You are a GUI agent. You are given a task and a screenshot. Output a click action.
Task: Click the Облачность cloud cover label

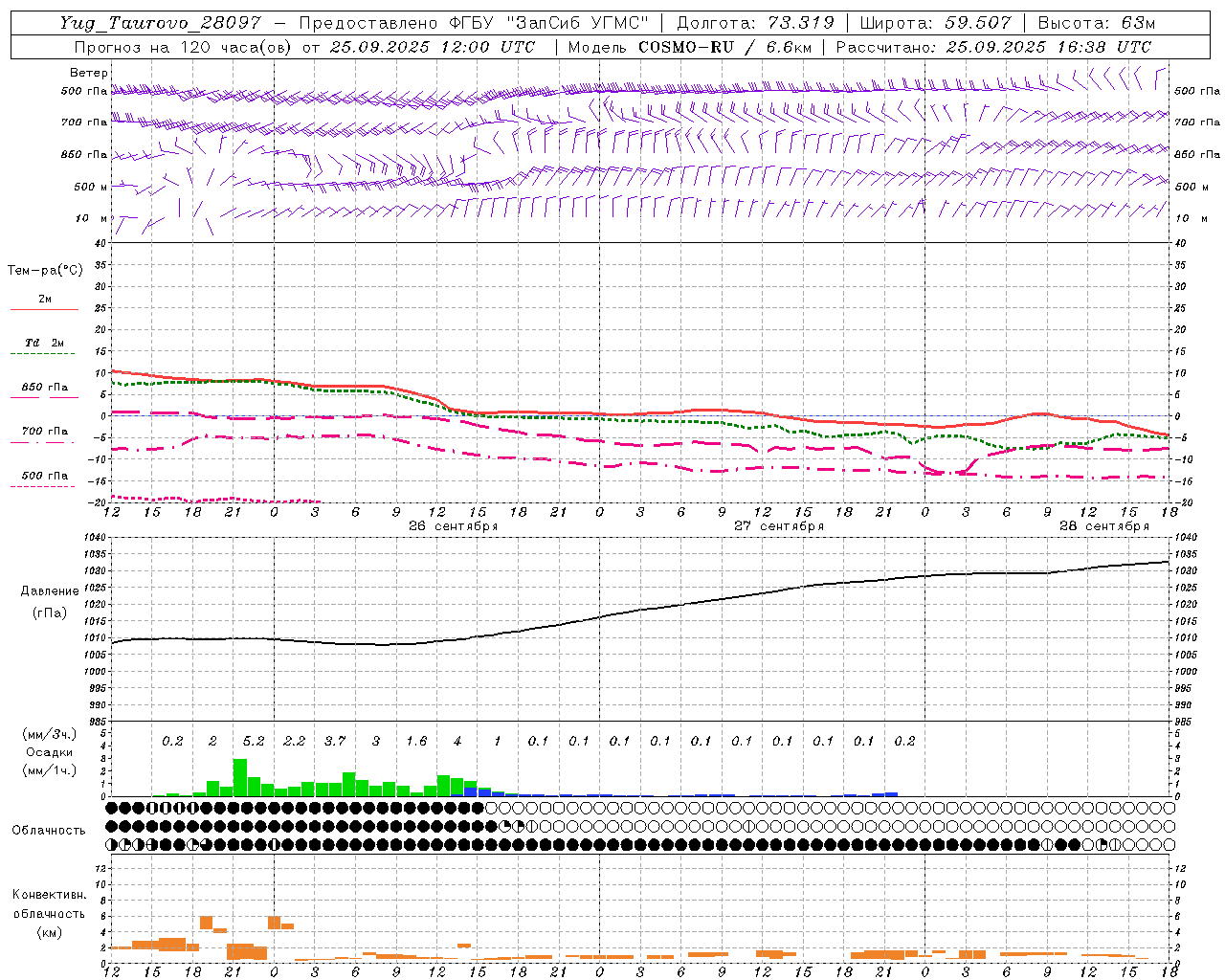click(x=49, y=831)
